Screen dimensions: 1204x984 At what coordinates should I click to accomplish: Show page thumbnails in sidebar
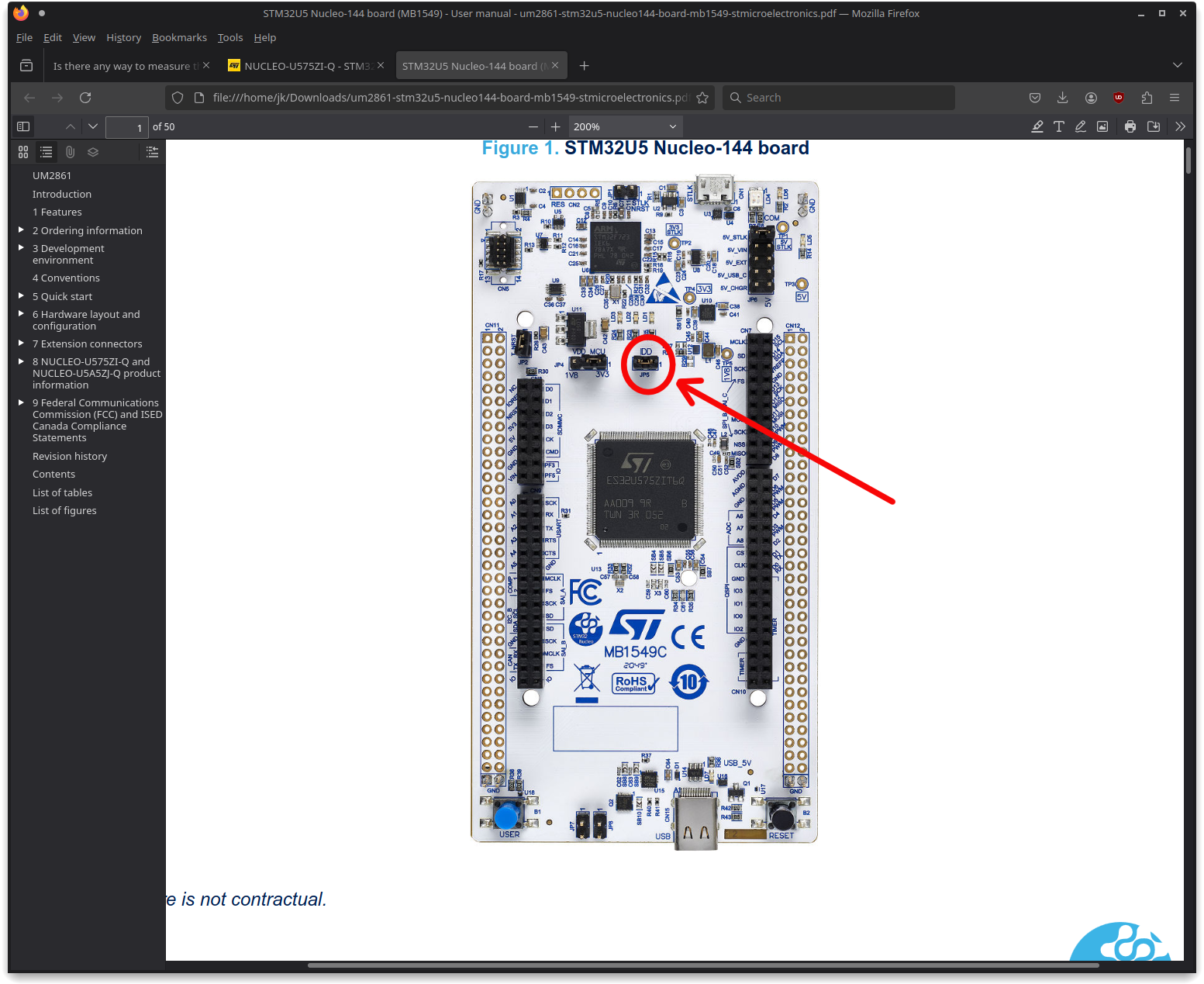pos(22,152)
